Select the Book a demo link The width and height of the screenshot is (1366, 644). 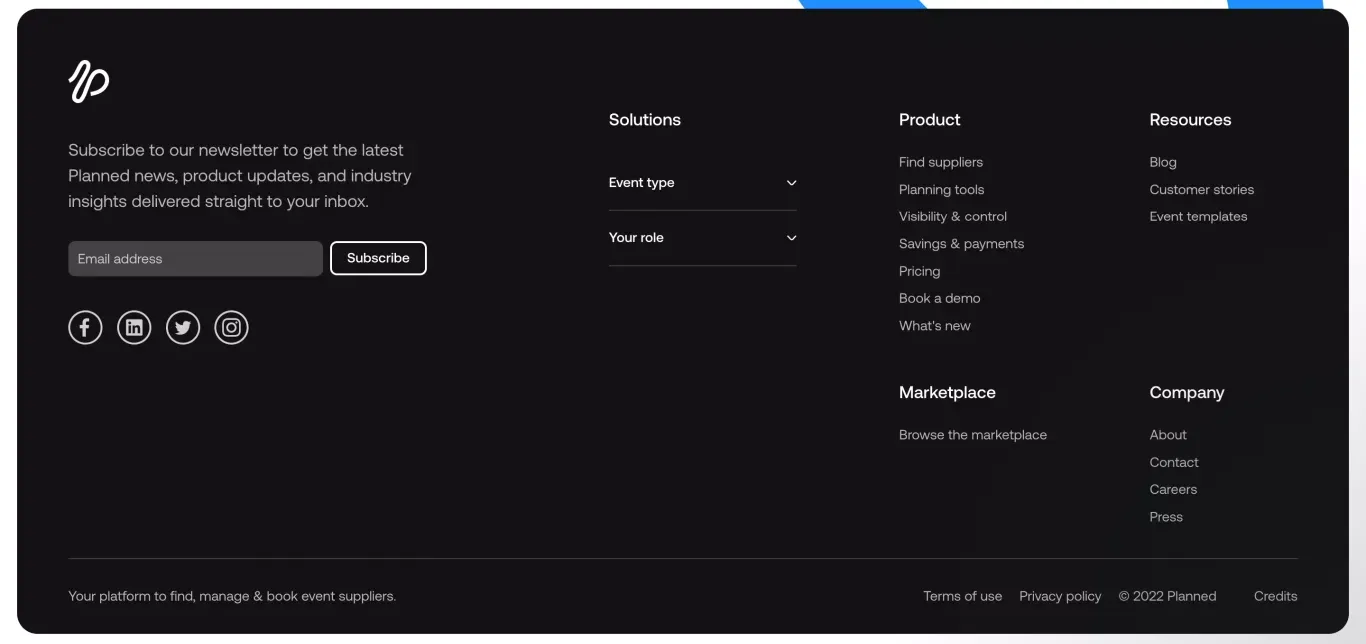pos(939,298)
